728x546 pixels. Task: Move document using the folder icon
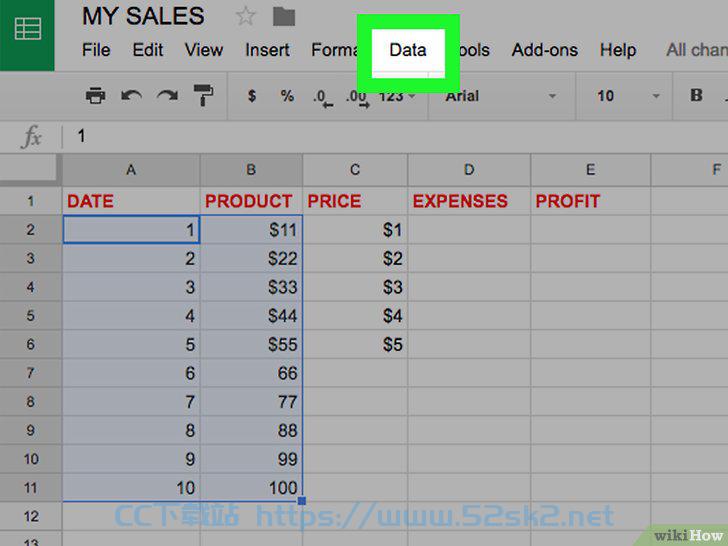pos(284,17)
